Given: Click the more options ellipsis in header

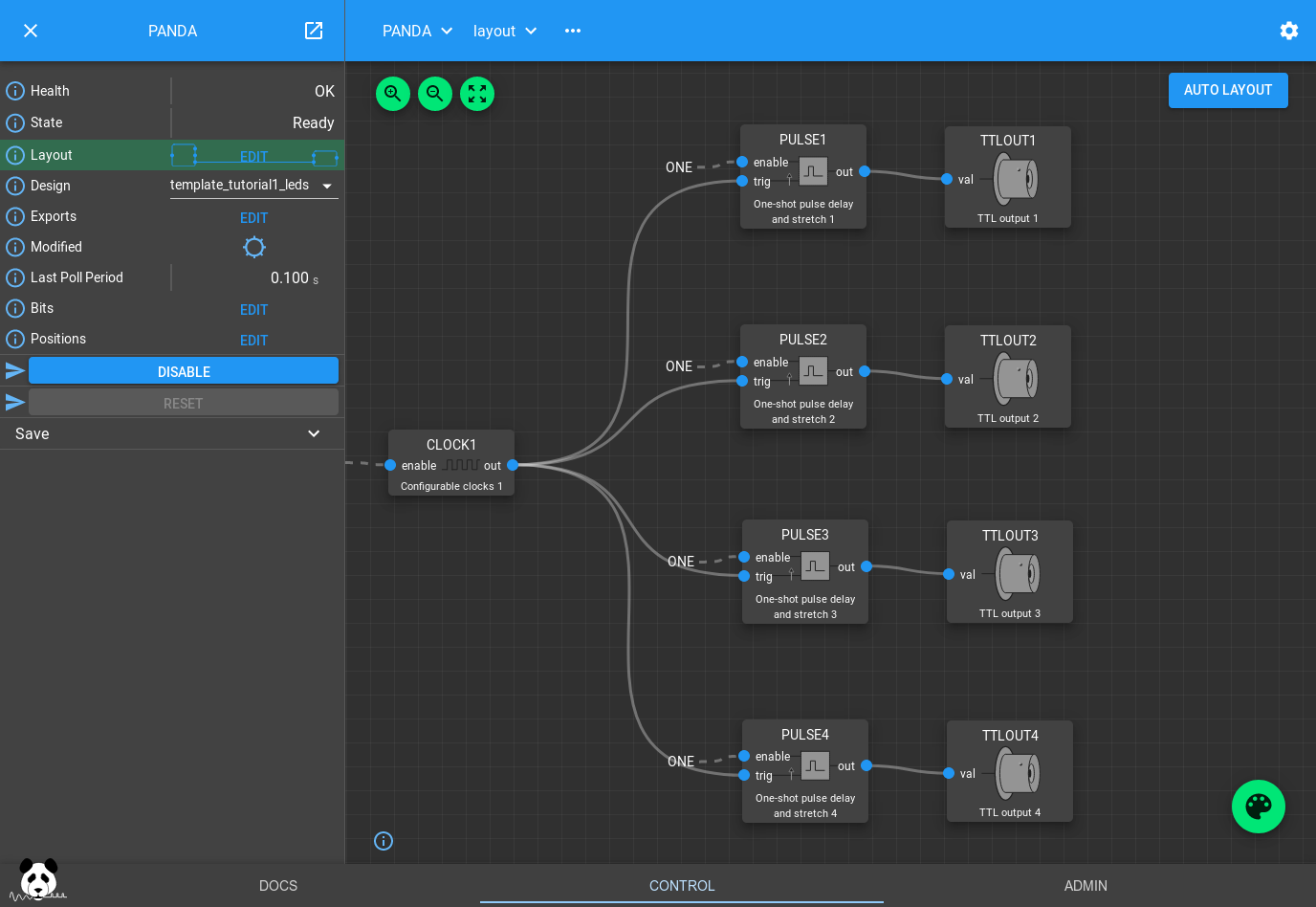Looking at the screenshot, I should click(573, 31).
